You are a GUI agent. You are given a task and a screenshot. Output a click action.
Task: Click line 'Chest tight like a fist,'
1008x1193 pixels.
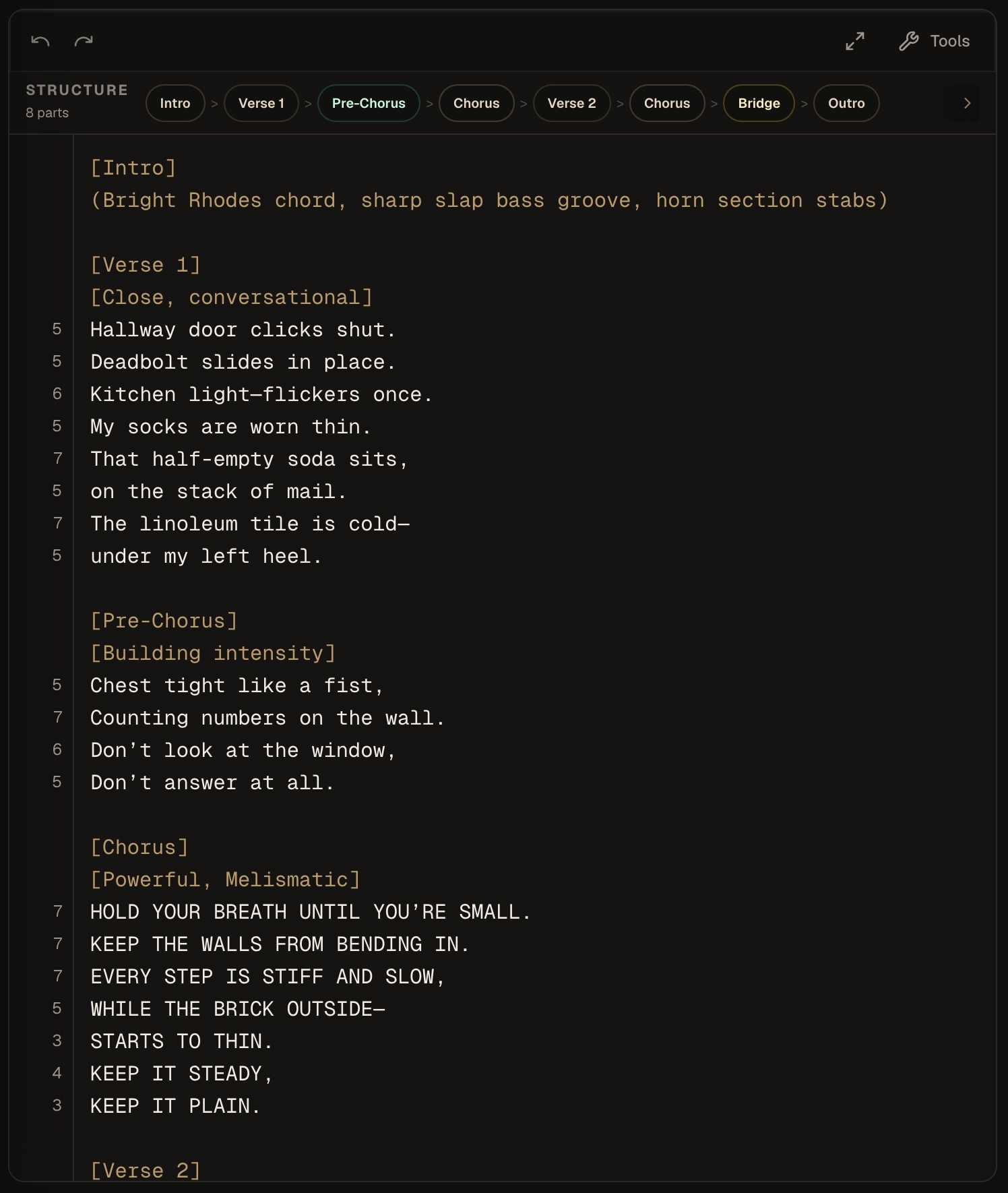pos(237,685)
